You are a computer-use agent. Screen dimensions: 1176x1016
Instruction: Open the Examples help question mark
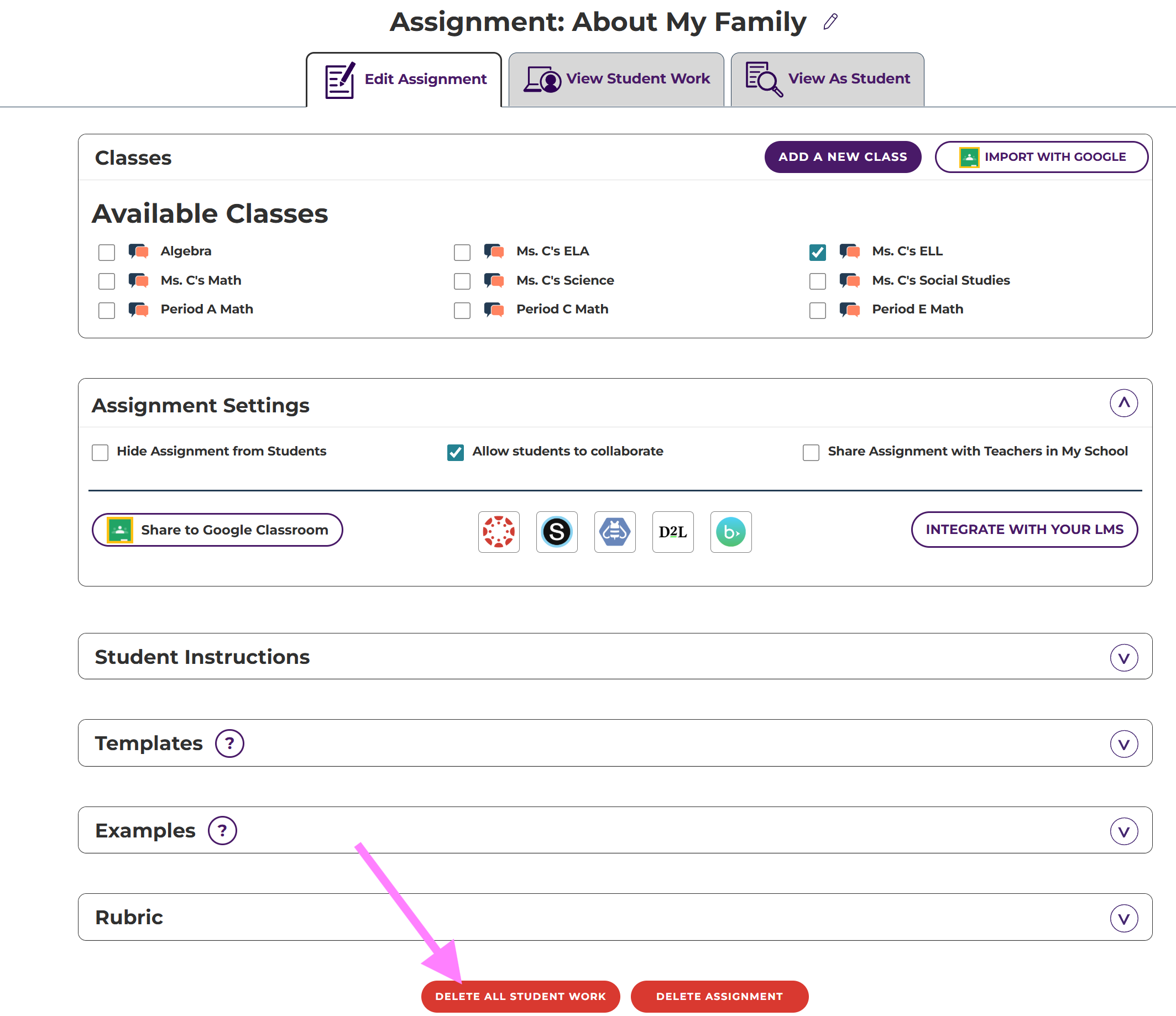tap(222, 830)
